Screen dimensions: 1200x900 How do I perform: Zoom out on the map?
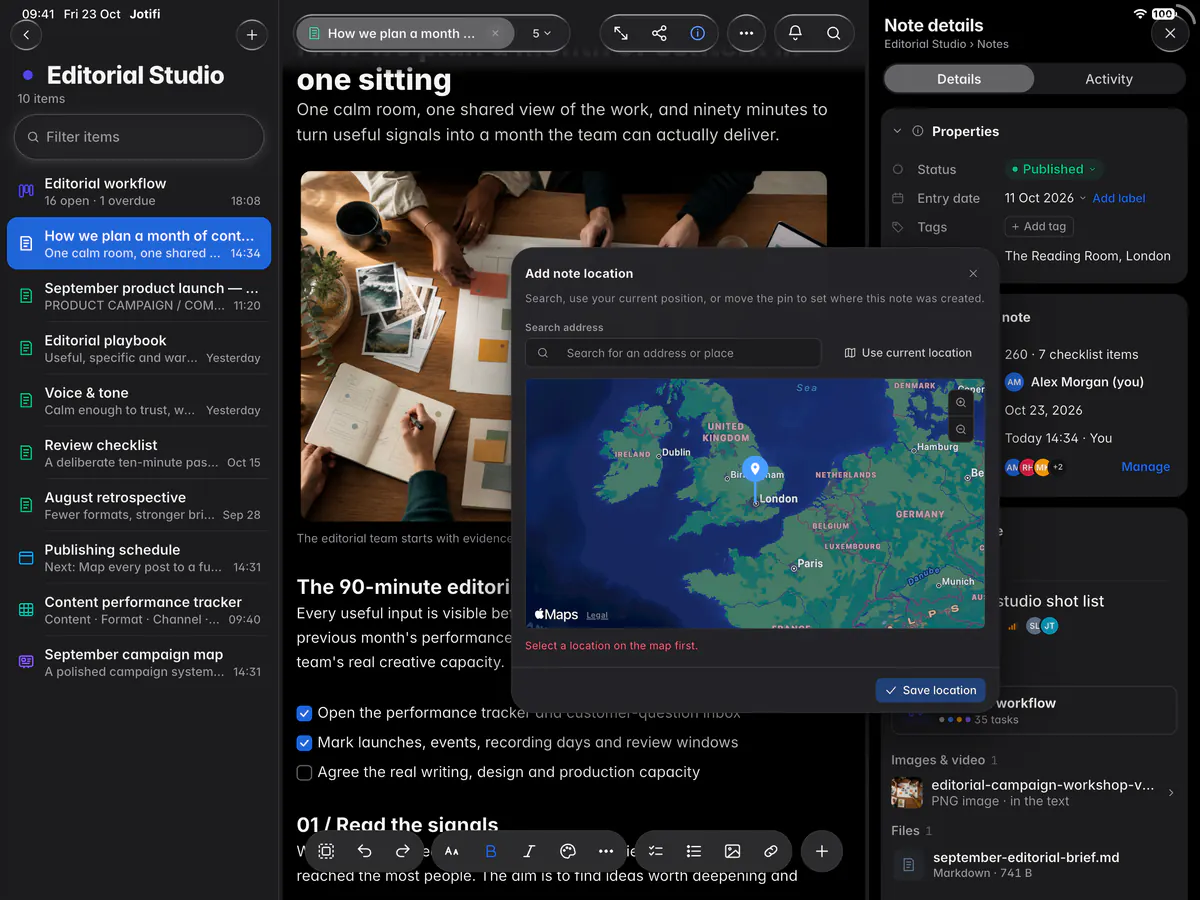tap(961, 429)
